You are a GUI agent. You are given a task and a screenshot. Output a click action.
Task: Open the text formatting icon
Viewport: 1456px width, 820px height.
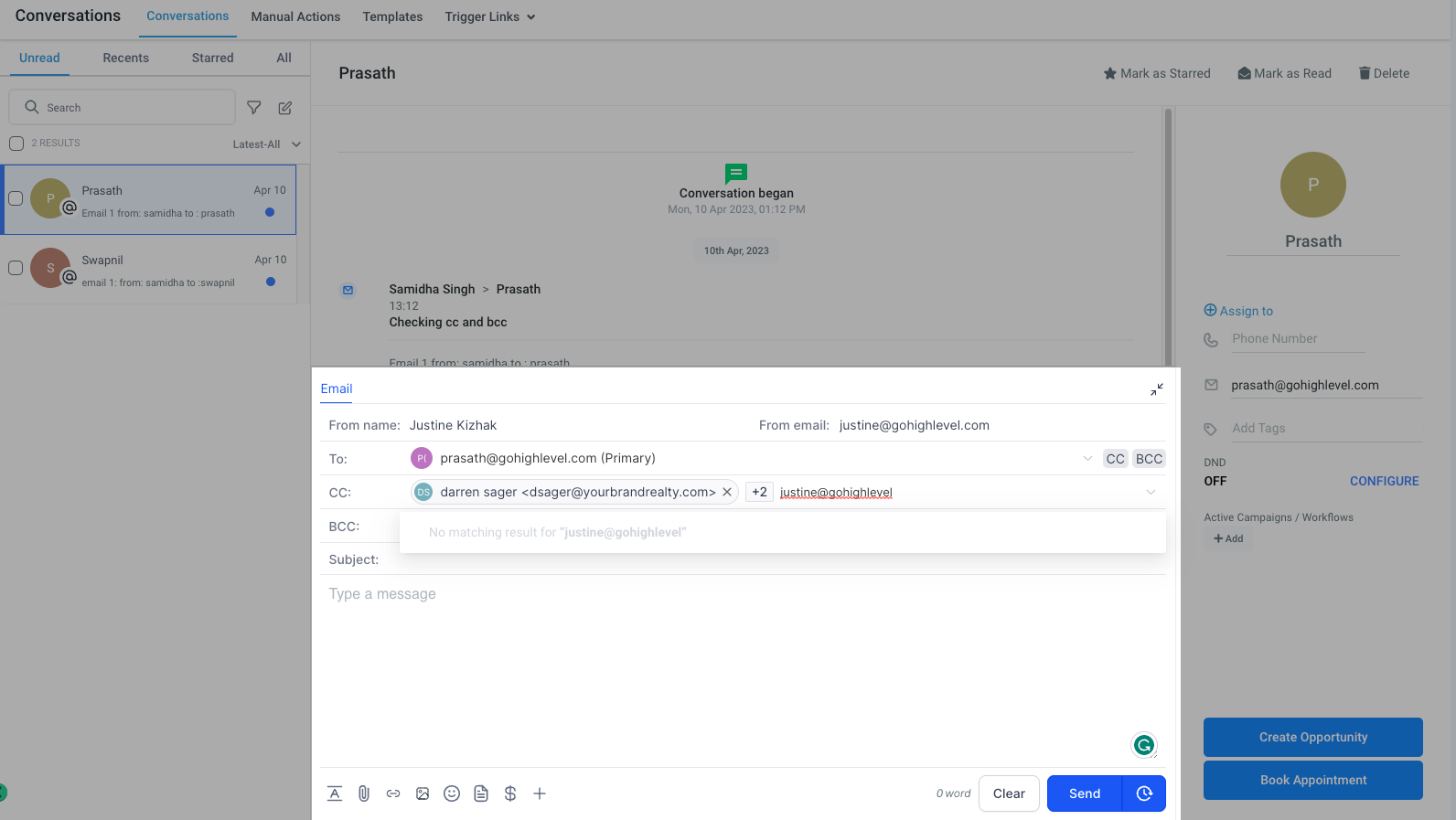335,793
